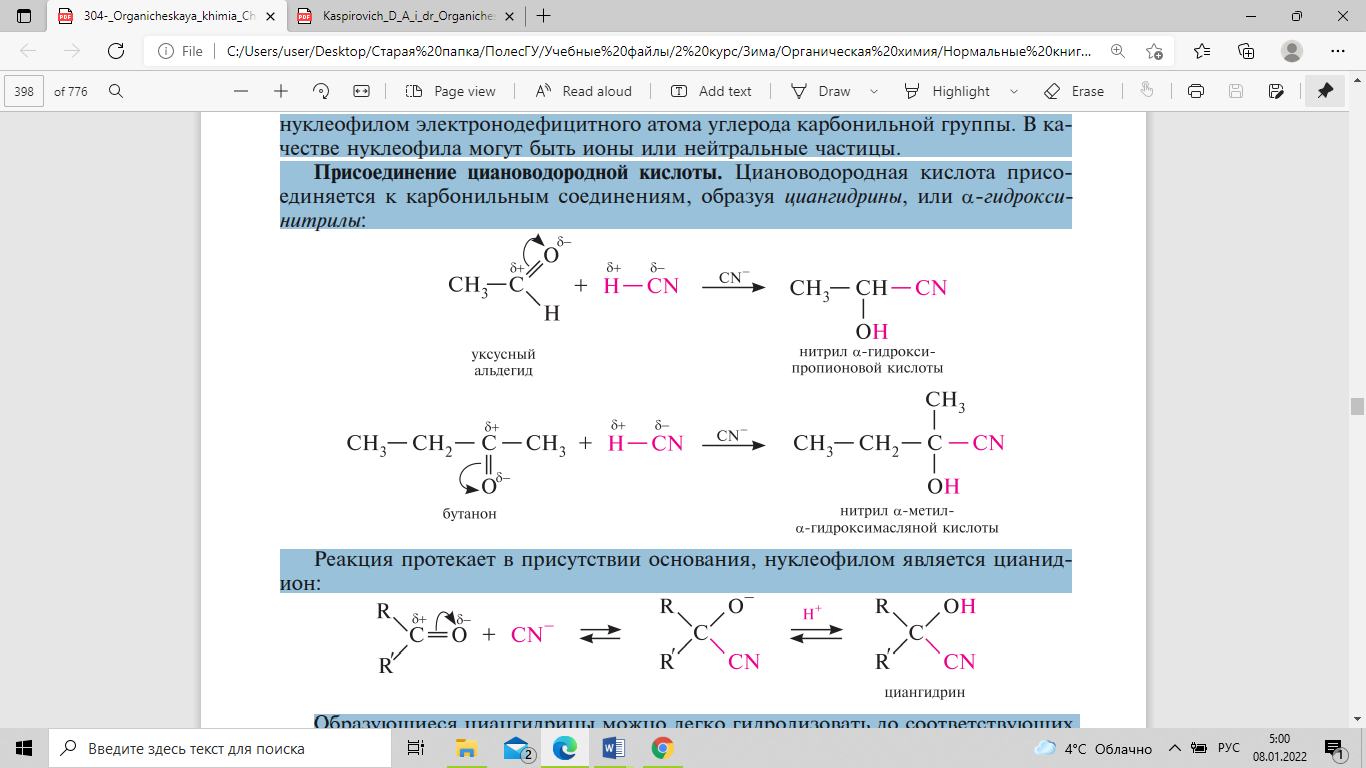Viewport: 1366px width, 768px height.
Task: Save the PDF document
Action: (x=1236, y=91)
